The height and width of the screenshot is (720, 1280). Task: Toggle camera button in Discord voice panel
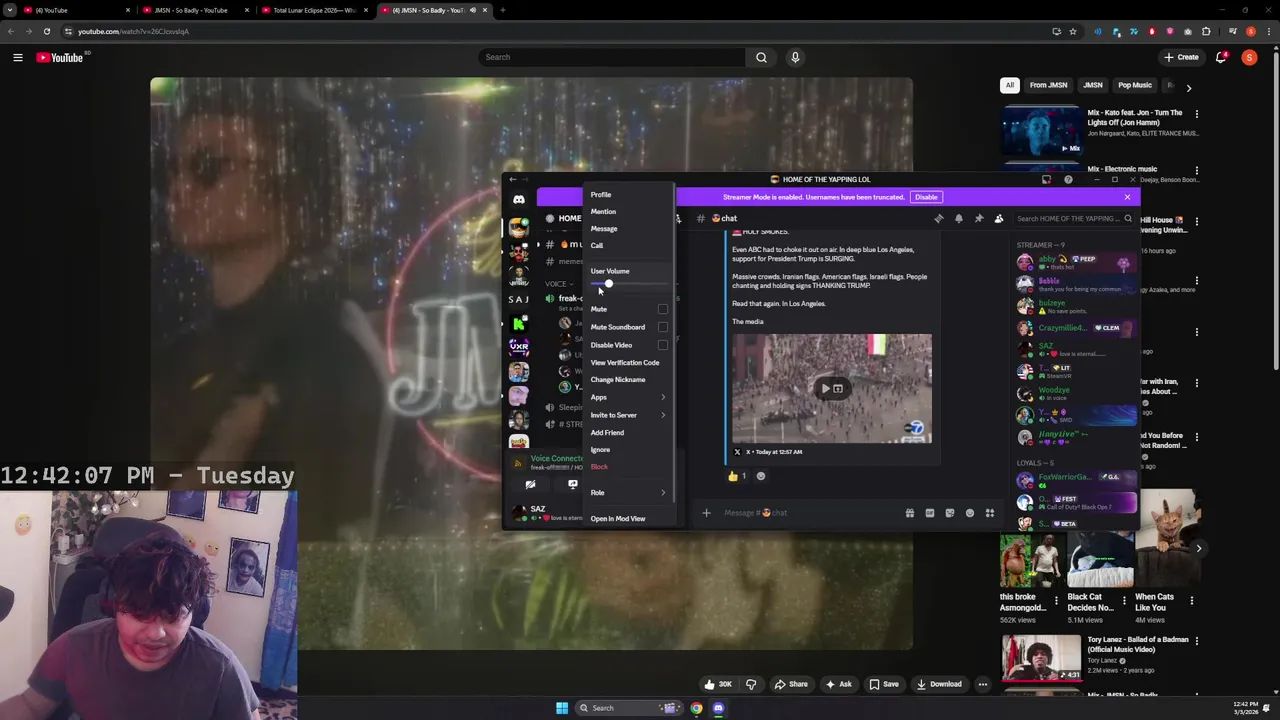click(530, 484)
